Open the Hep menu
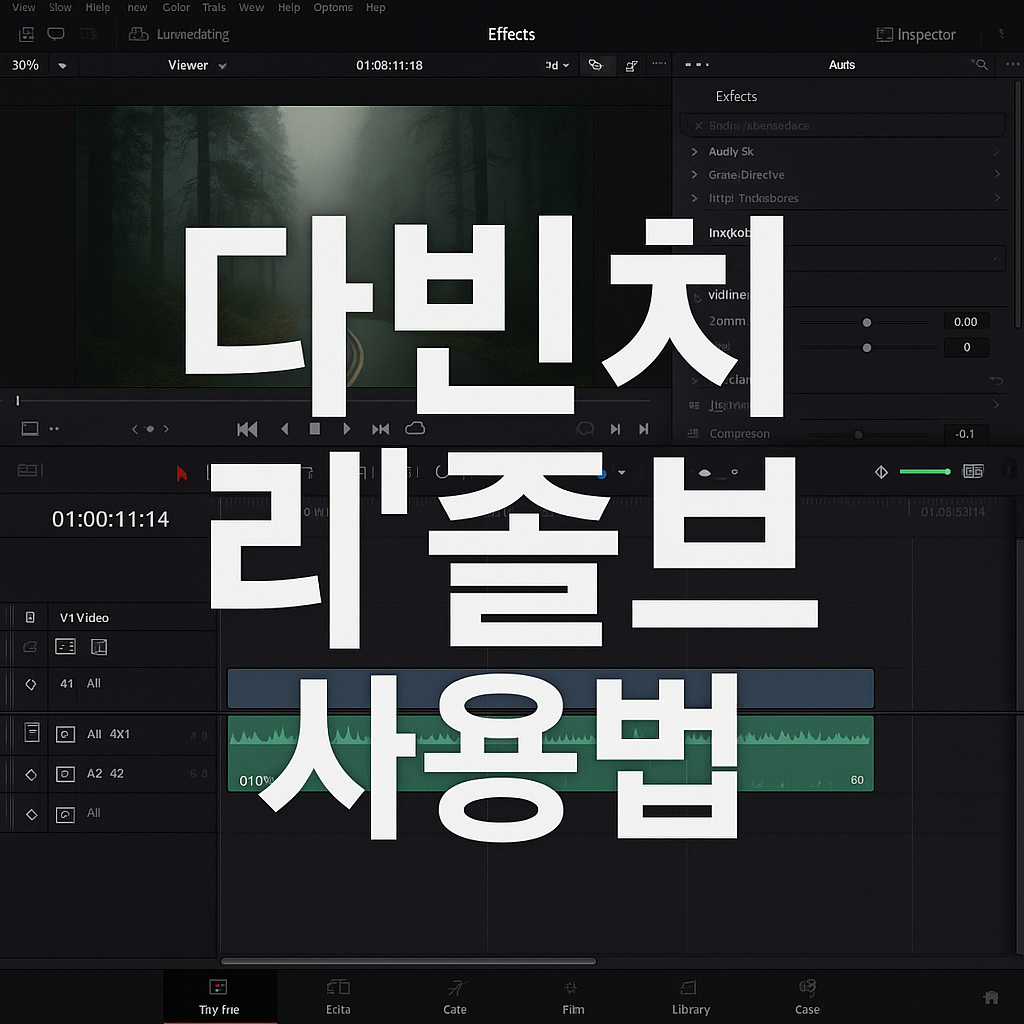Viewport: 1024px width, 1024px height. 376,7
